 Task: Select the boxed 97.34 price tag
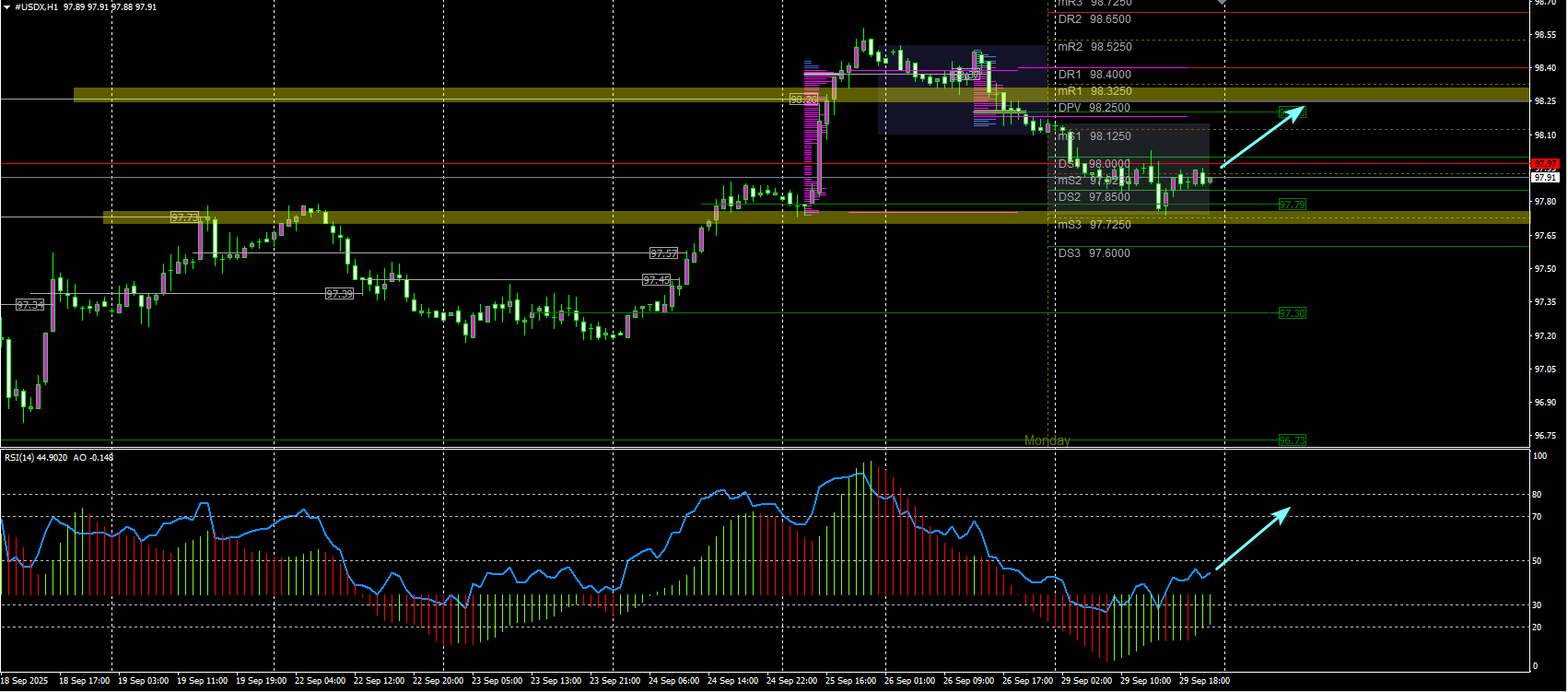click(x=29, y=305)
